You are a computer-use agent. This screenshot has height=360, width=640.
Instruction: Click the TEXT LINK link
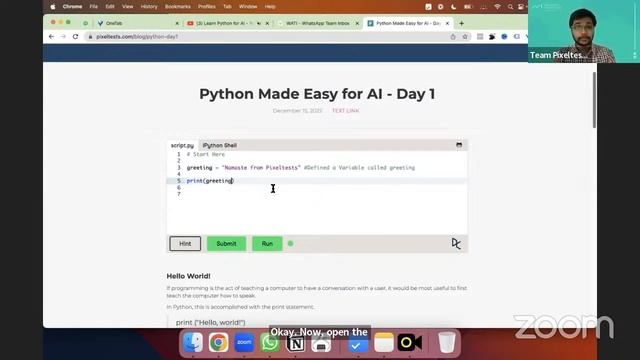click(346, 111)
